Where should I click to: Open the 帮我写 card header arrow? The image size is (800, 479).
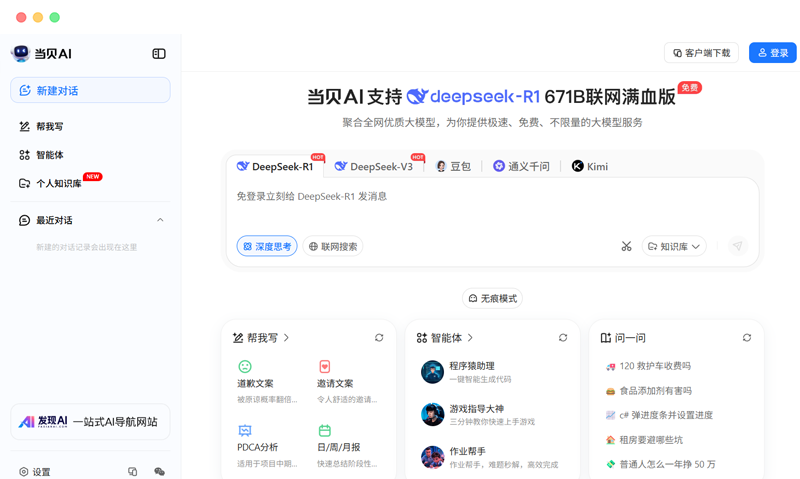[286, 338]
